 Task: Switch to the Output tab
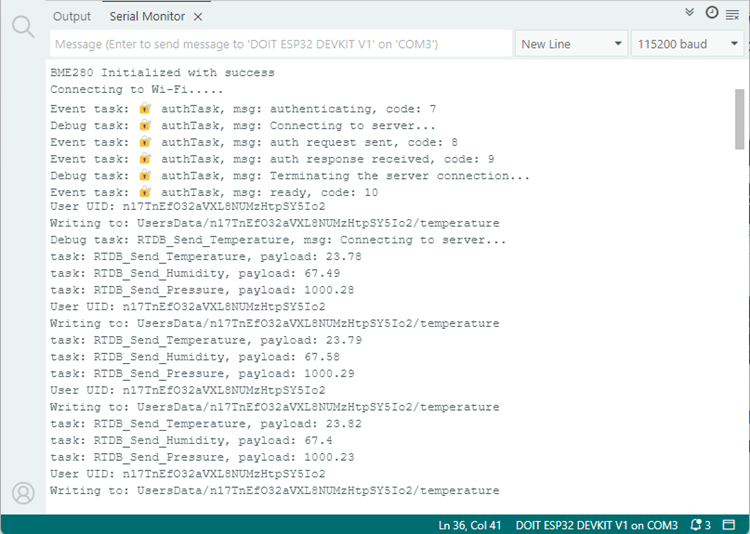click(x=71, y=16)
